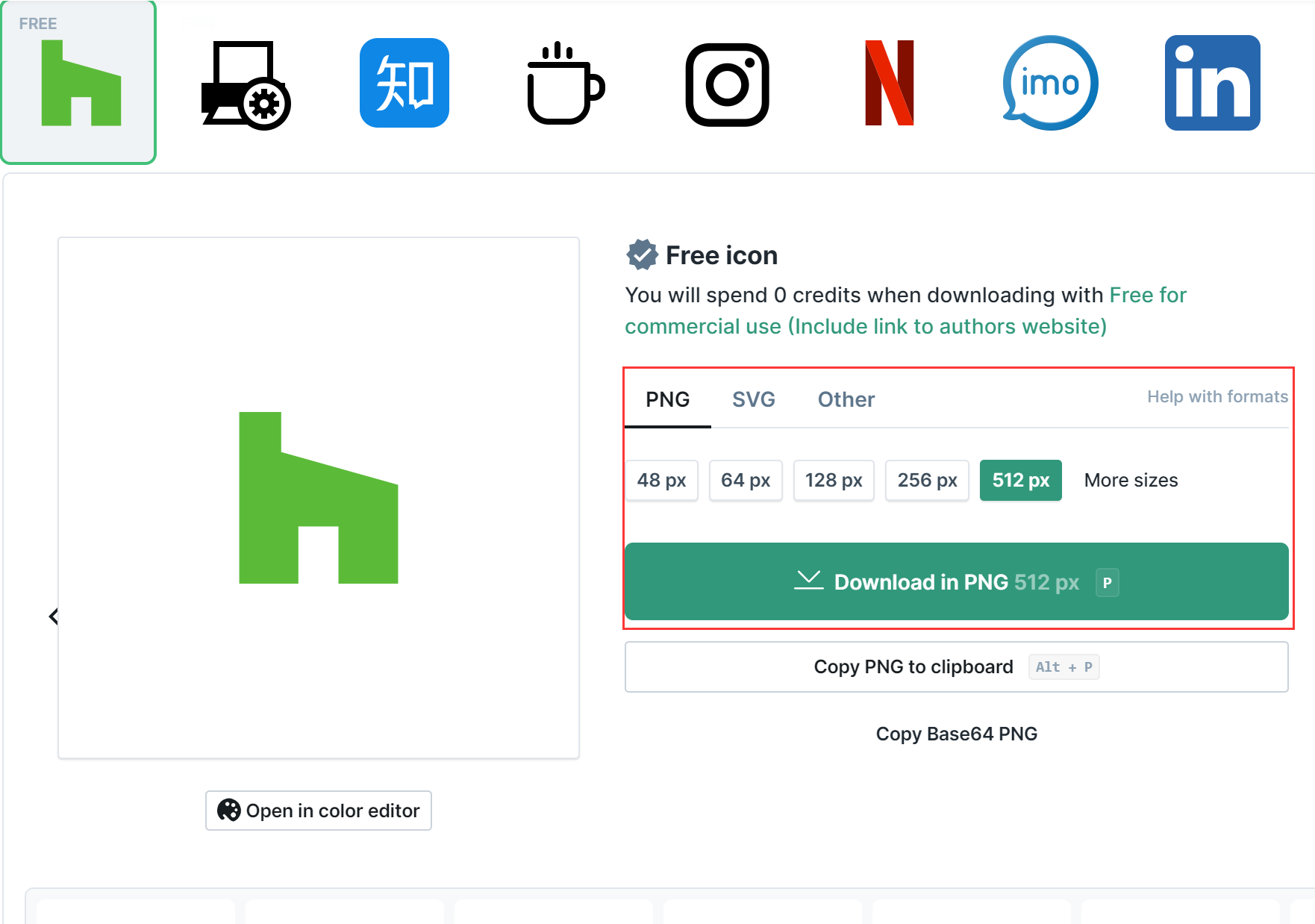Select the imo chat bubble icon
The image size is (1315, 924).
(x=1050, y=83)
